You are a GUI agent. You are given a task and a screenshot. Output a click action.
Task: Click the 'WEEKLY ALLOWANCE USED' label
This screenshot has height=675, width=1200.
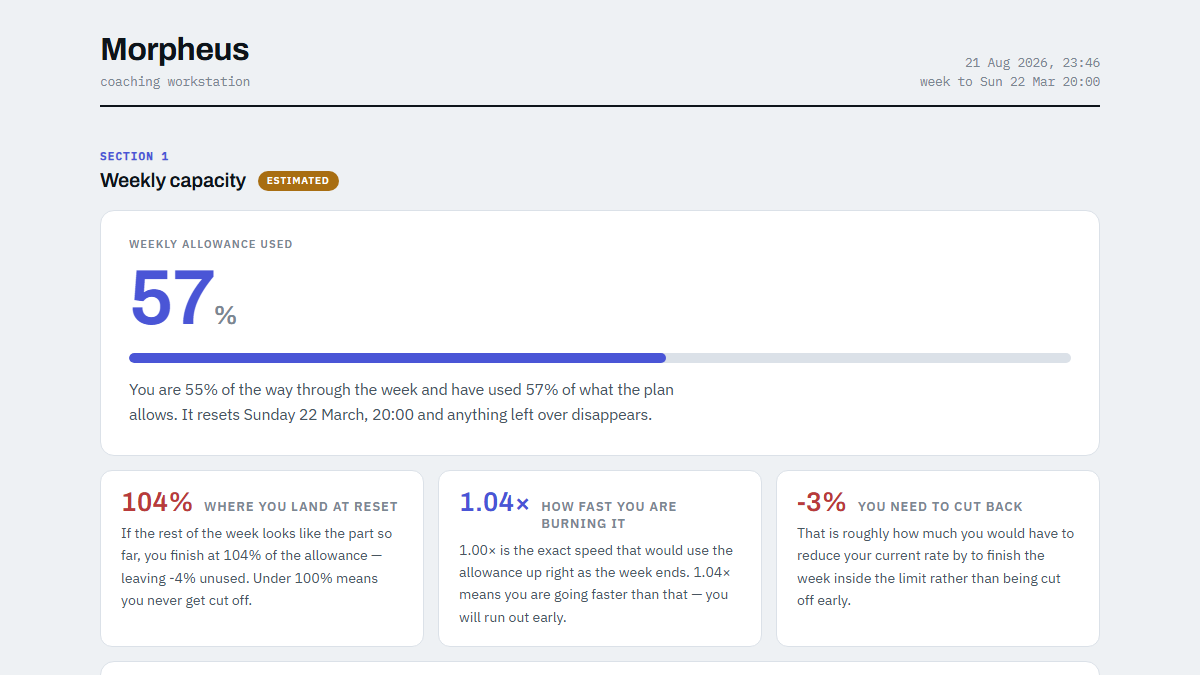[211, 244]
